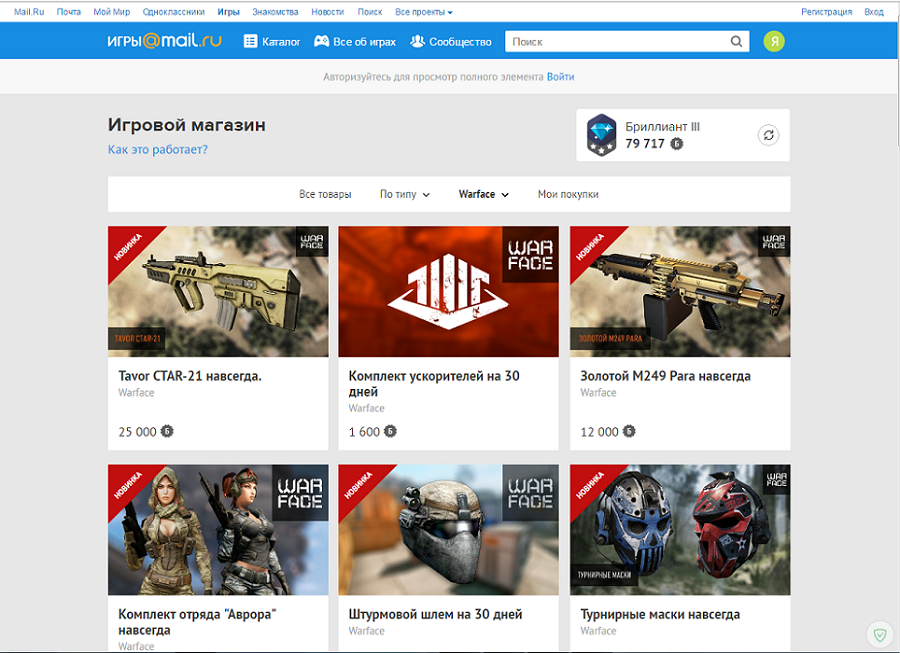
Task: Open the Комплект ускорителей product image
Action: click(x=448, y=291)
